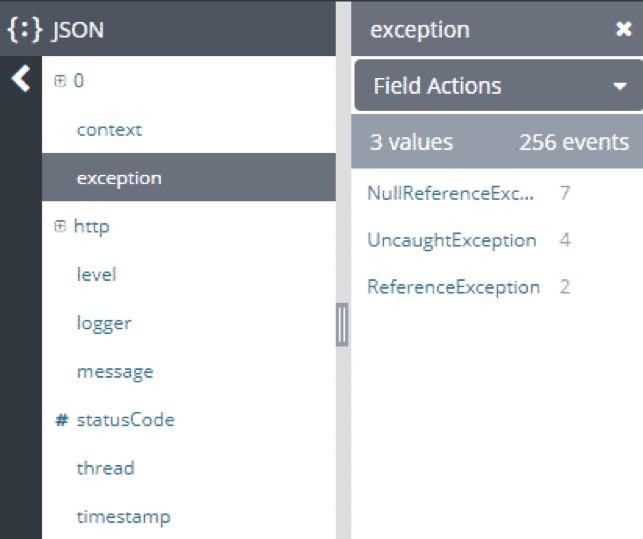
Task: Click the panel divider resize handle
Action: pyautogui.click(x=342, y=325)
